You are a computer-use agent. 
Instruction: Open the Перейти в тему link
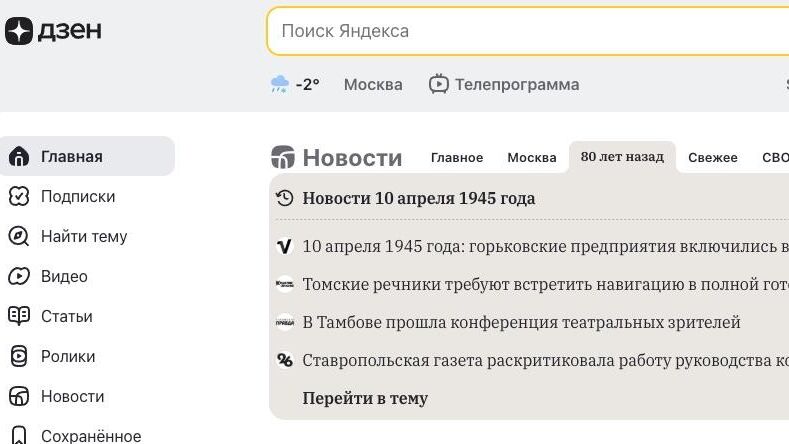pos(365,398)
